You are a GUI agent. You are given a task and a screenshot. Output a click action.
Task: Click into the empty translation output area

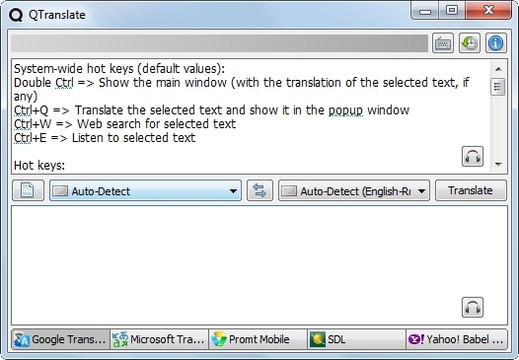click(259, 265)
